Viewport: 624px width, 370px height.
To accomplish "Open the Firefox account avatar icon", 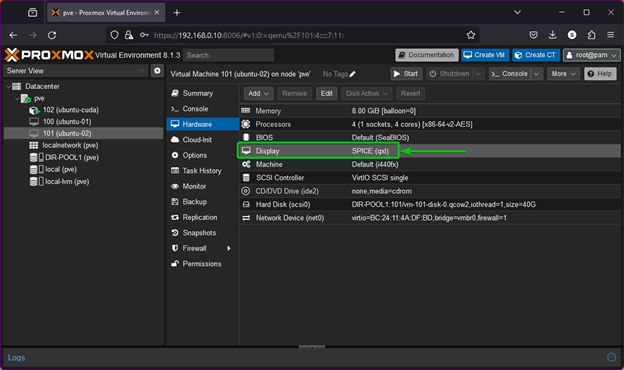I will click(572, 35).
